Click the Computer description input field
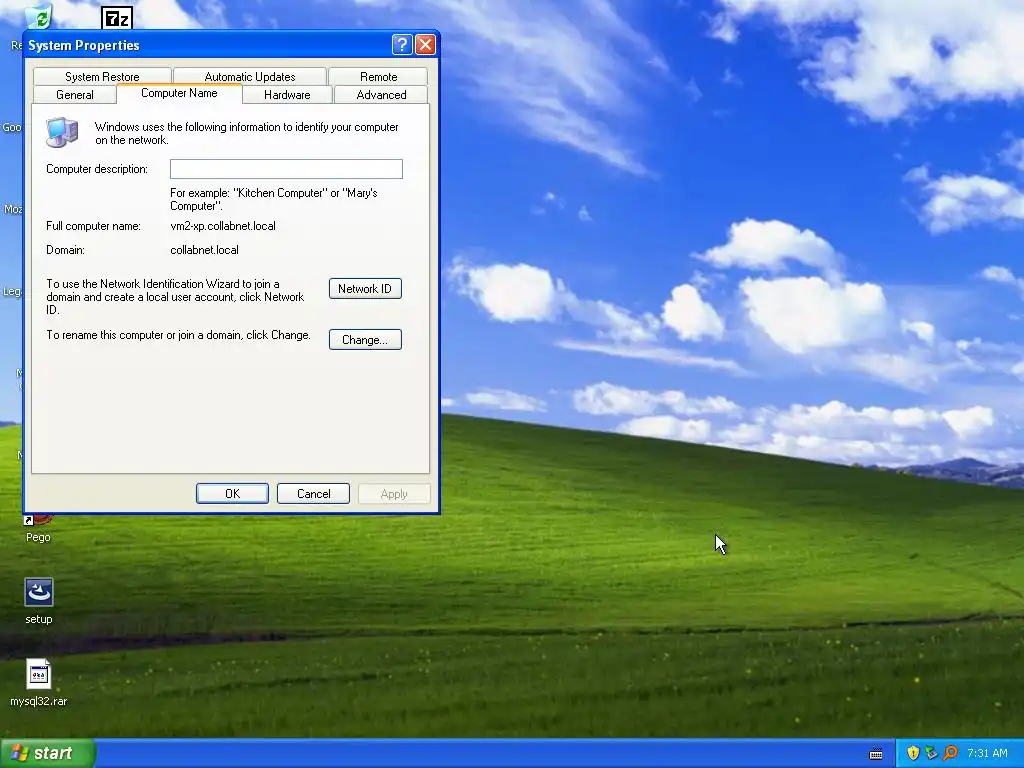This screenshot has height=768, width=1024. pos(286,169)
